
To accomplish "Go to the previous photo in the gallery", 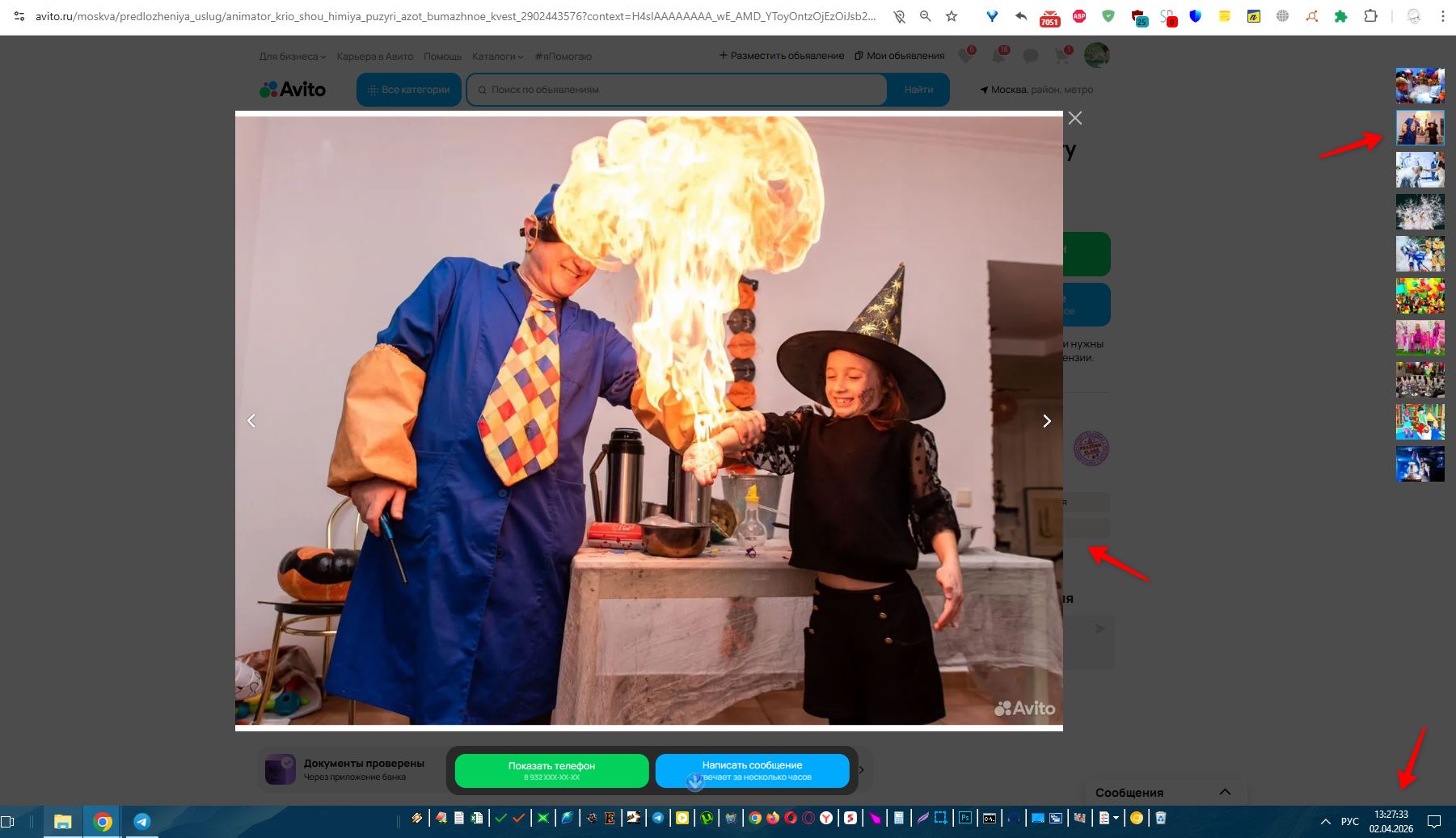I will click(x=251, y=421).
